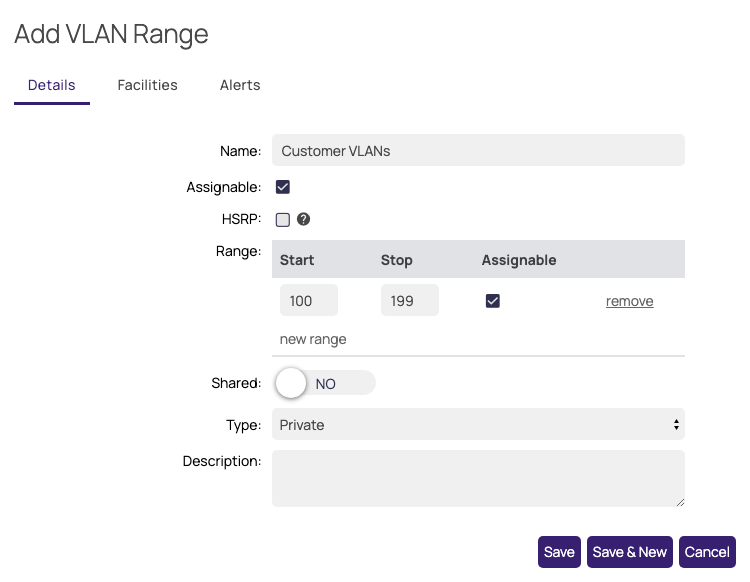Switch to the Details tab

(x=52, y=85)
